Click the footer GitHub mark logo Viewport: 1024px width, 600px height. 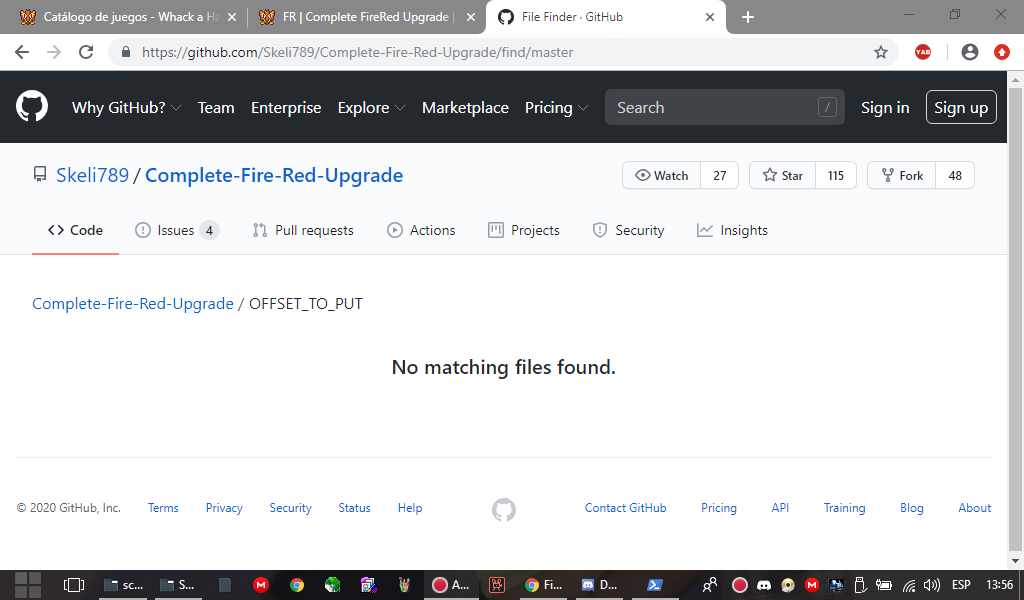pyautogui.click(x=504, y=510)
